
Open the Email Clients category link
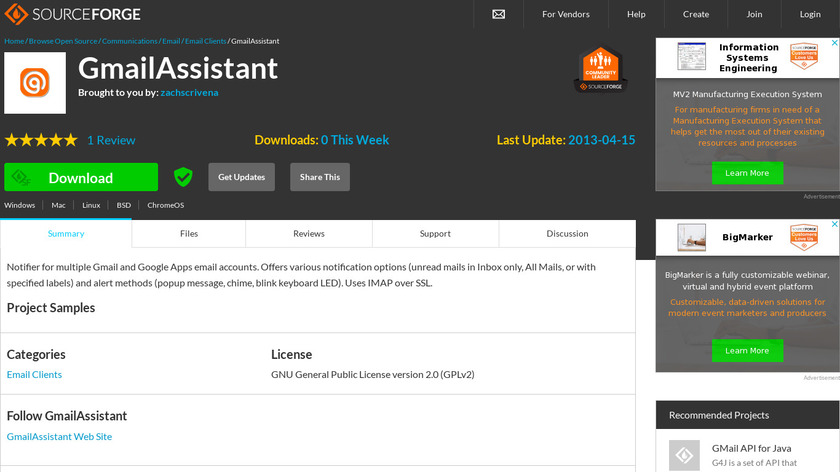click(34, 374)
